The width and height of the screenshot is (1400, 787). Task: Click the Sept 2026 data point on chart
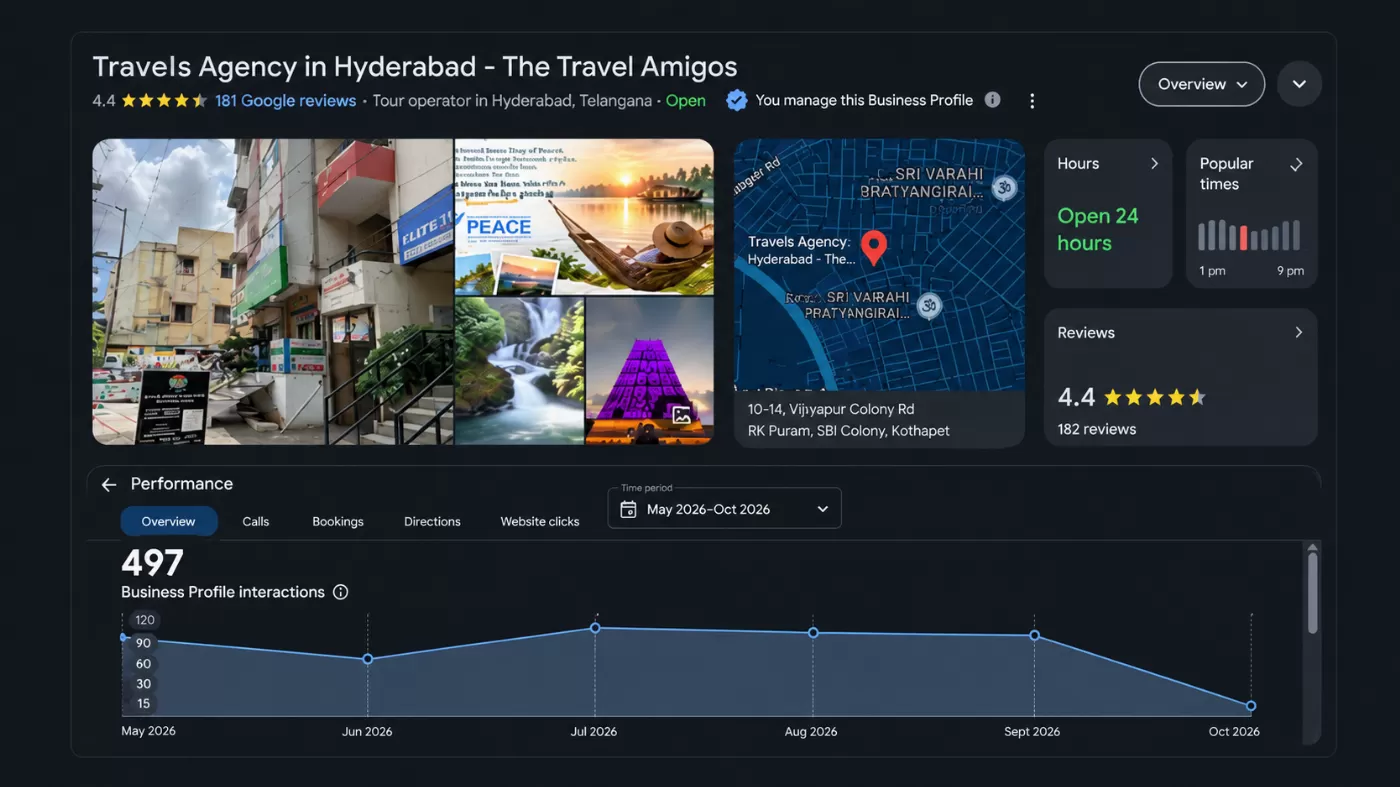pos(1034,635)
